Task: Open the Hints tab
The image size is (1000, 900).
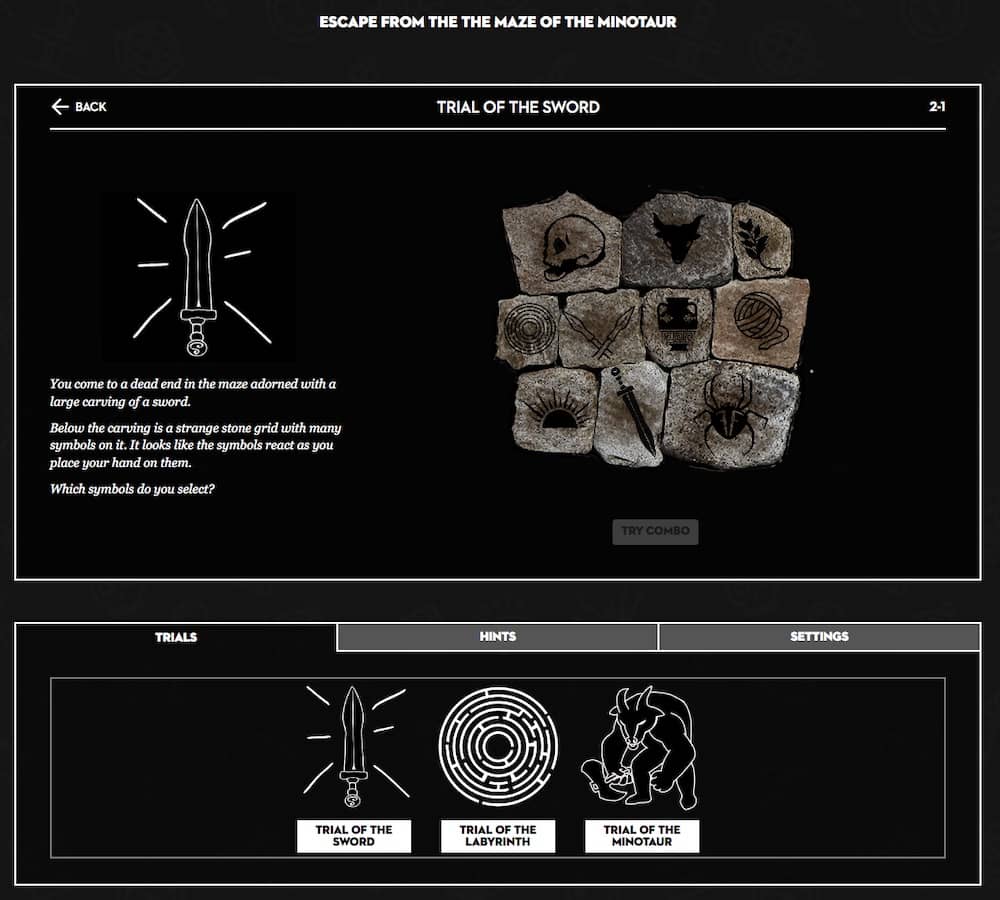Action: coord(497,637)
